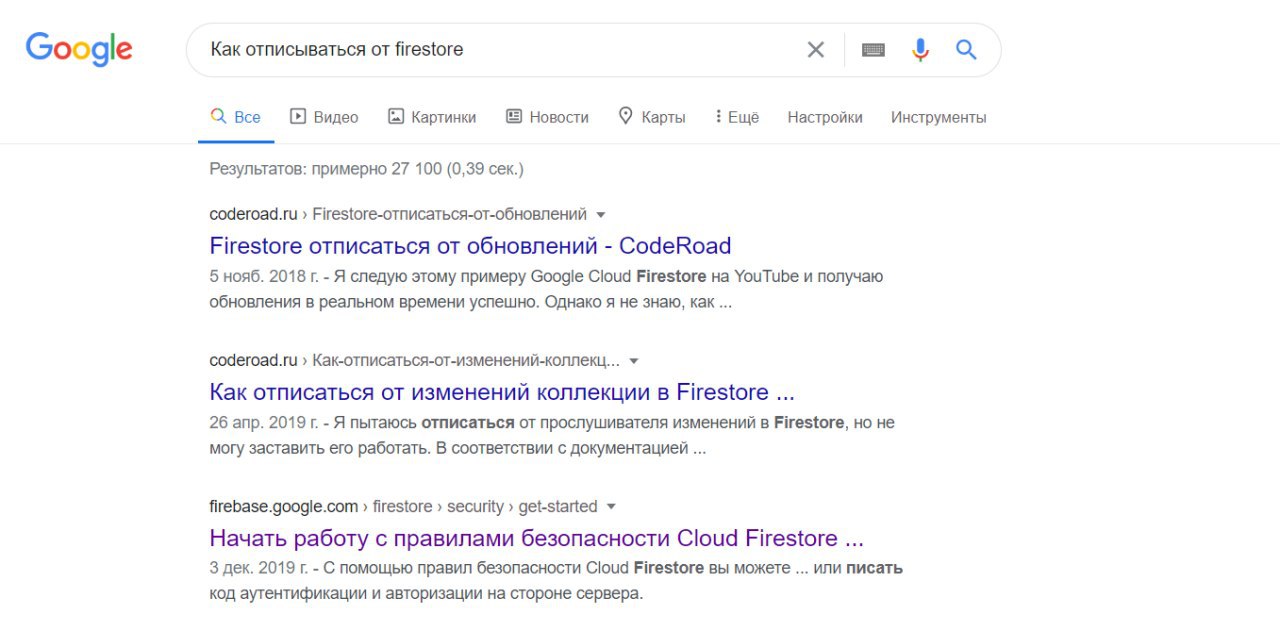Switch to the Новости tab

click(547, 117)
